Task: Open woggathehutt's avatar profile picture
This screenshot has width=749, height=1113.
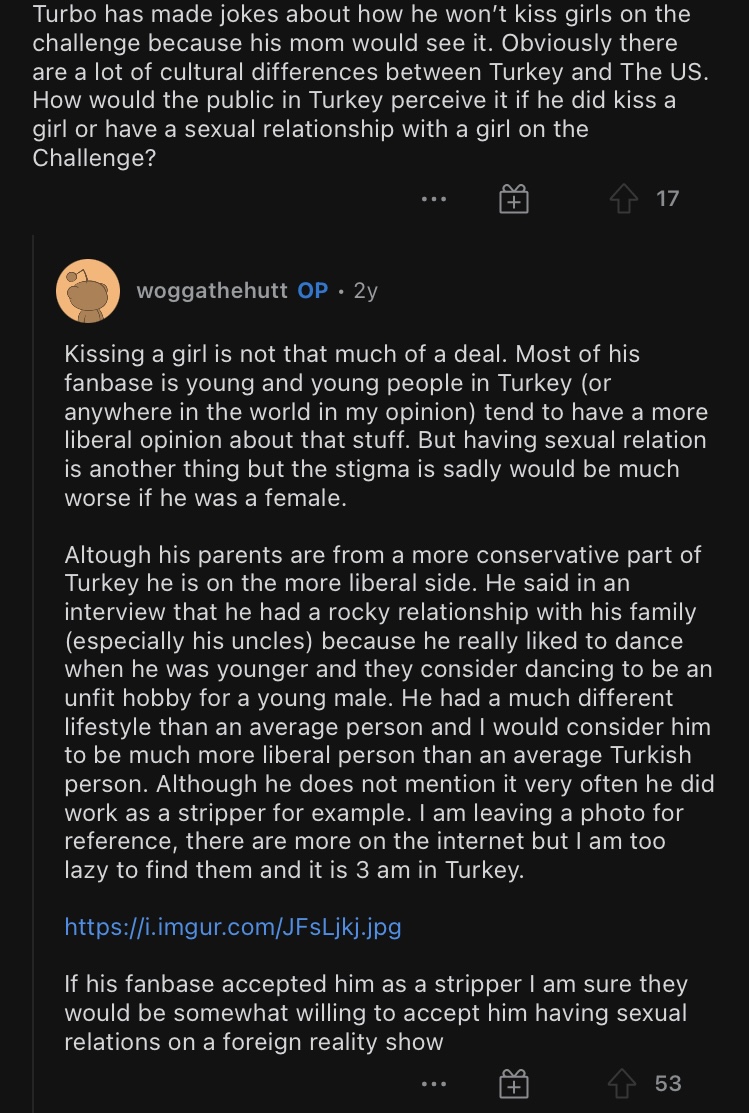Action: click(x=88, y=291)
